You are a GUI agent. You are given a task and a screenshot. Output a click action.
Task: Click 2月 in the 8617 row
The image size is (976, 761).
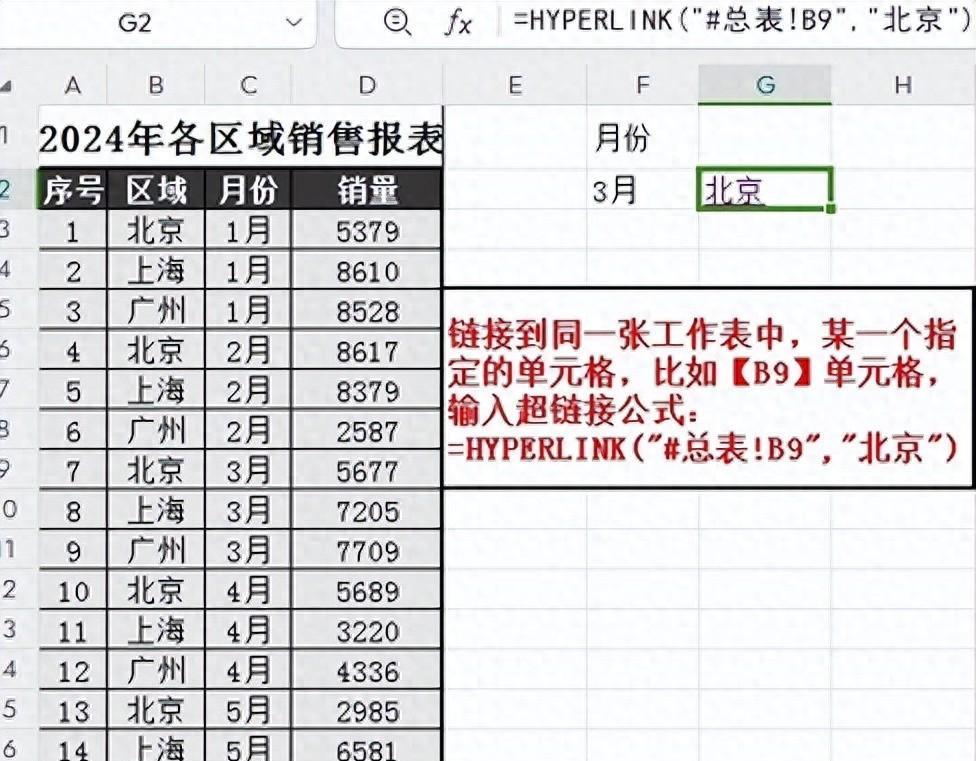click(248, 352)
